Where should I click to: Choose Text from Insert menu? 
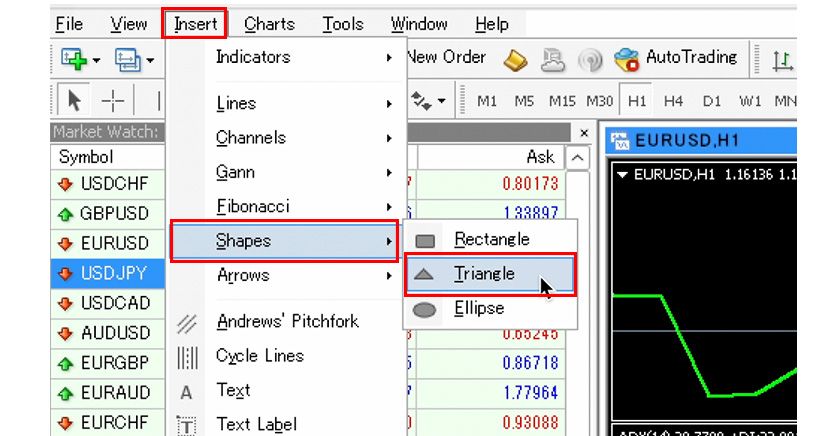(x=287, y=390)
